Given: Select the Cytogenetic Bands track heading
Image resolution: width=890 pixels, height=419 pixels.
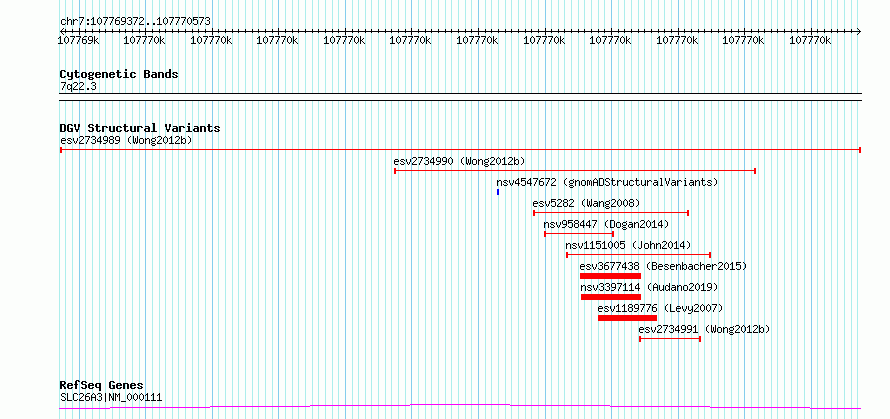Looking at the screenshot, I should 119,74.
